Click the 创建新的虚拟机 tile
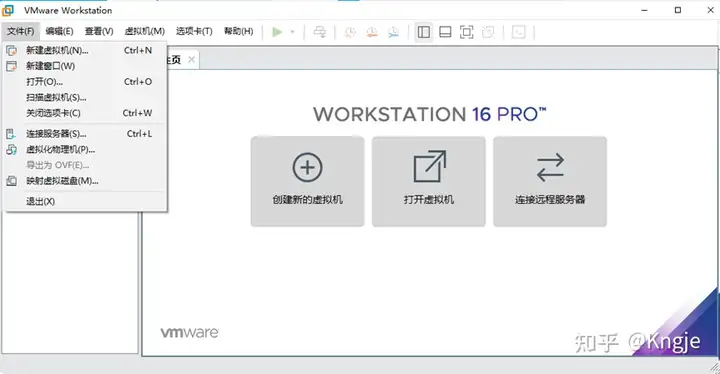Image resolution: width=720 pixels, height=374 pixels. [x=307, y=181]
